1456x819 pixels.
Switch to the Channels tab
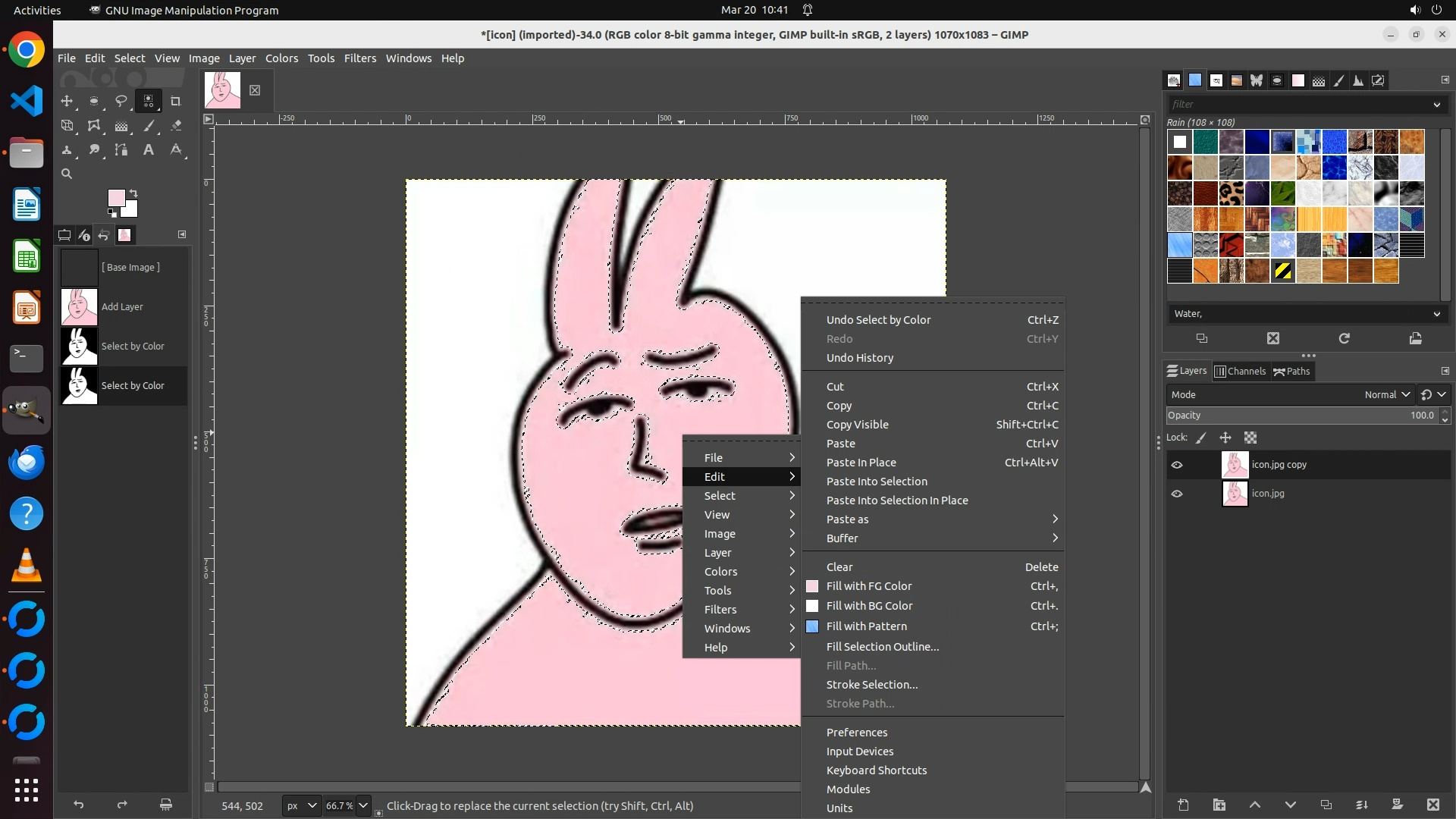click(x=1241, y=371)
